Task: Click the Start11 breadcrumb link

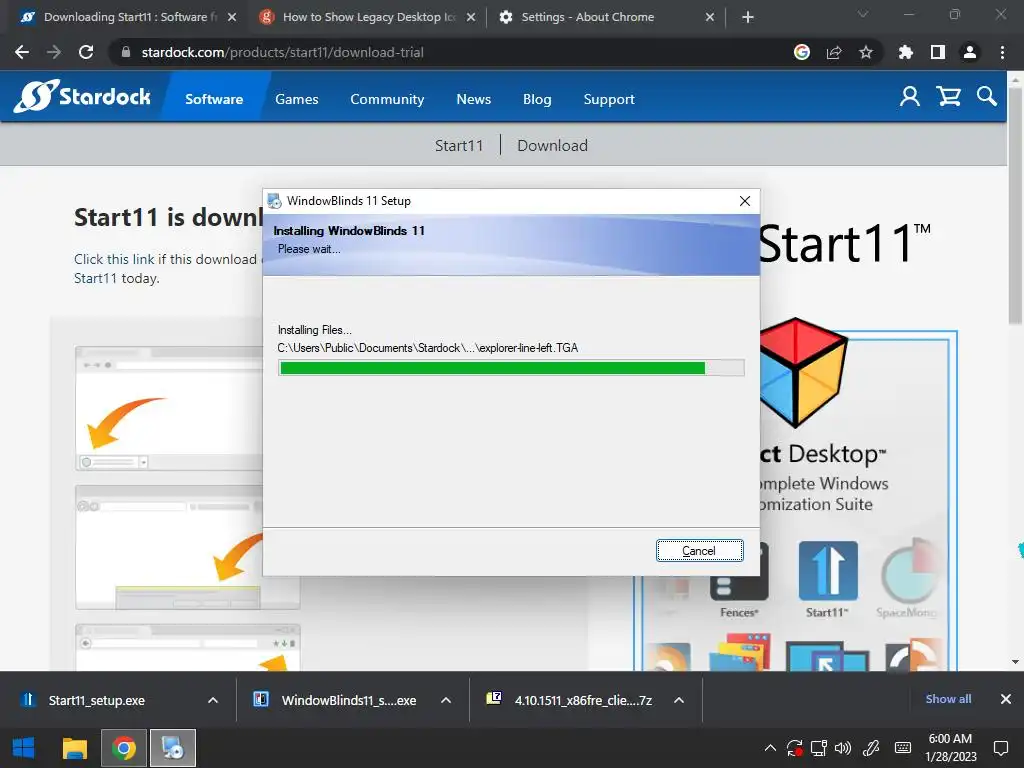Action: coord(459,145)
